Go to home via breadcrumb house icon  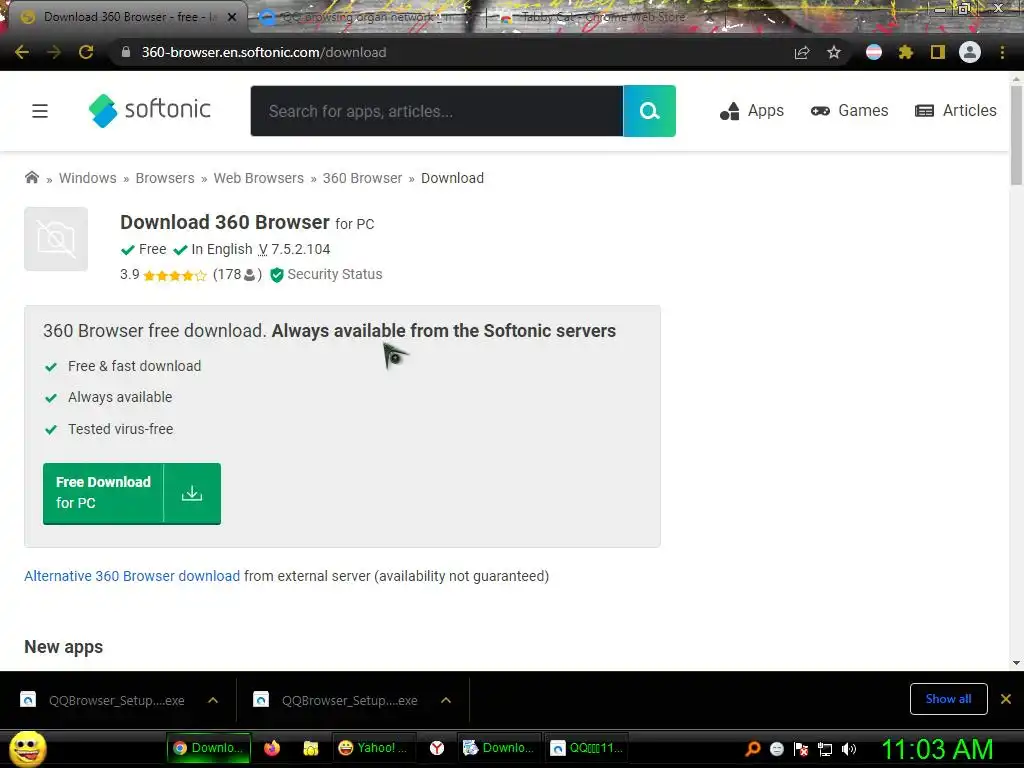tap(31, 178)
